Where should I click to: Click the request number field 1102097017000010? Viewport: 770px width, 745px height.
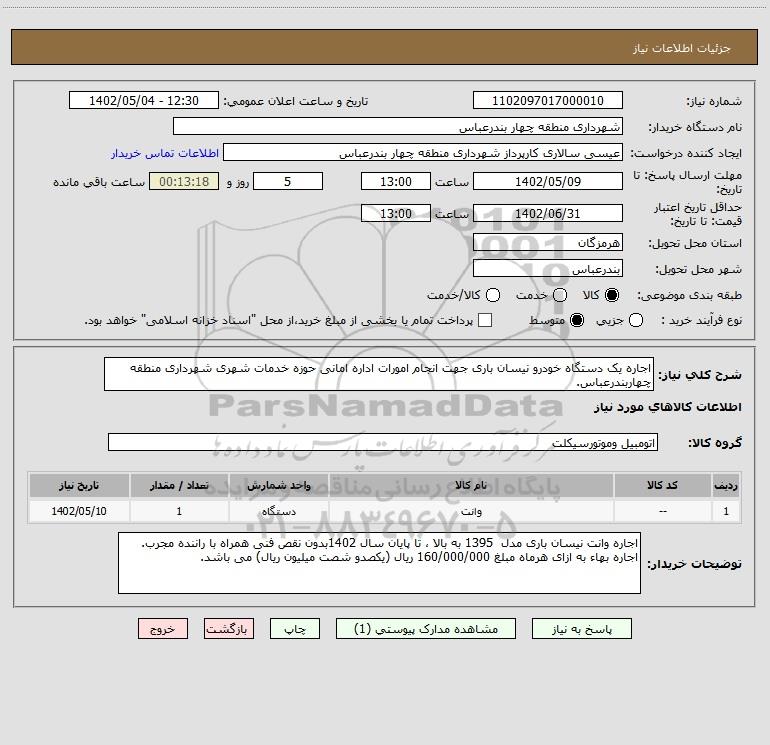click(x=548, y=100)
